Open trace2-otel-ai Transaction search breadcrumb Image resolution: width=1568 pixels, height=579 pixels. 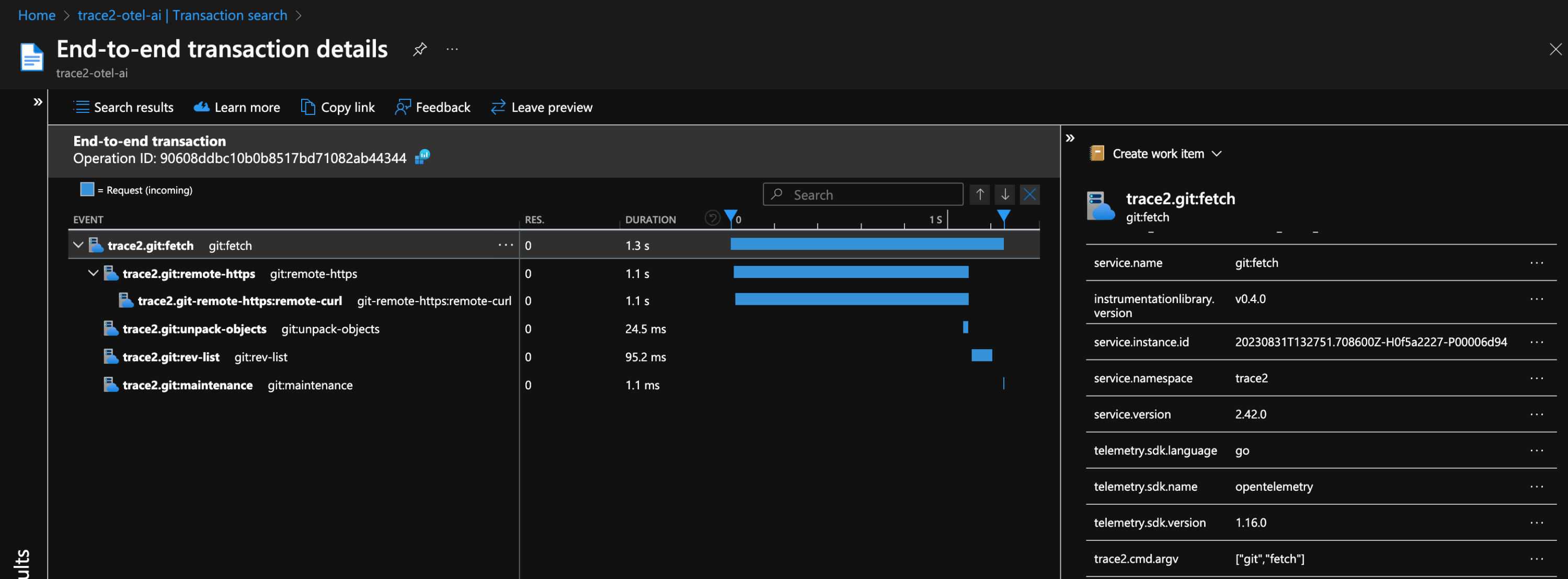coord(182,15)
